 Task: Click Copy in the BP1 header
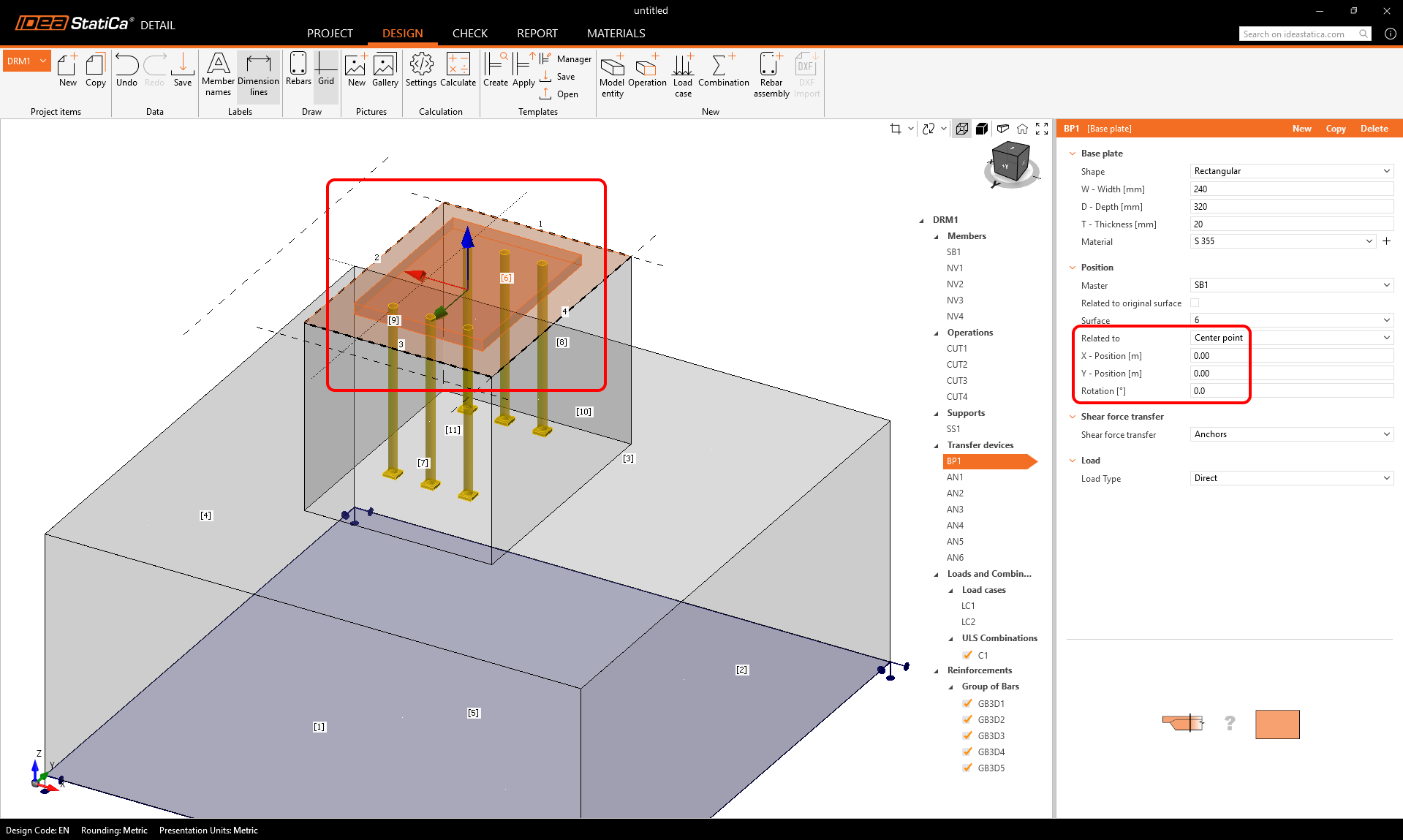coord(1335,129)
